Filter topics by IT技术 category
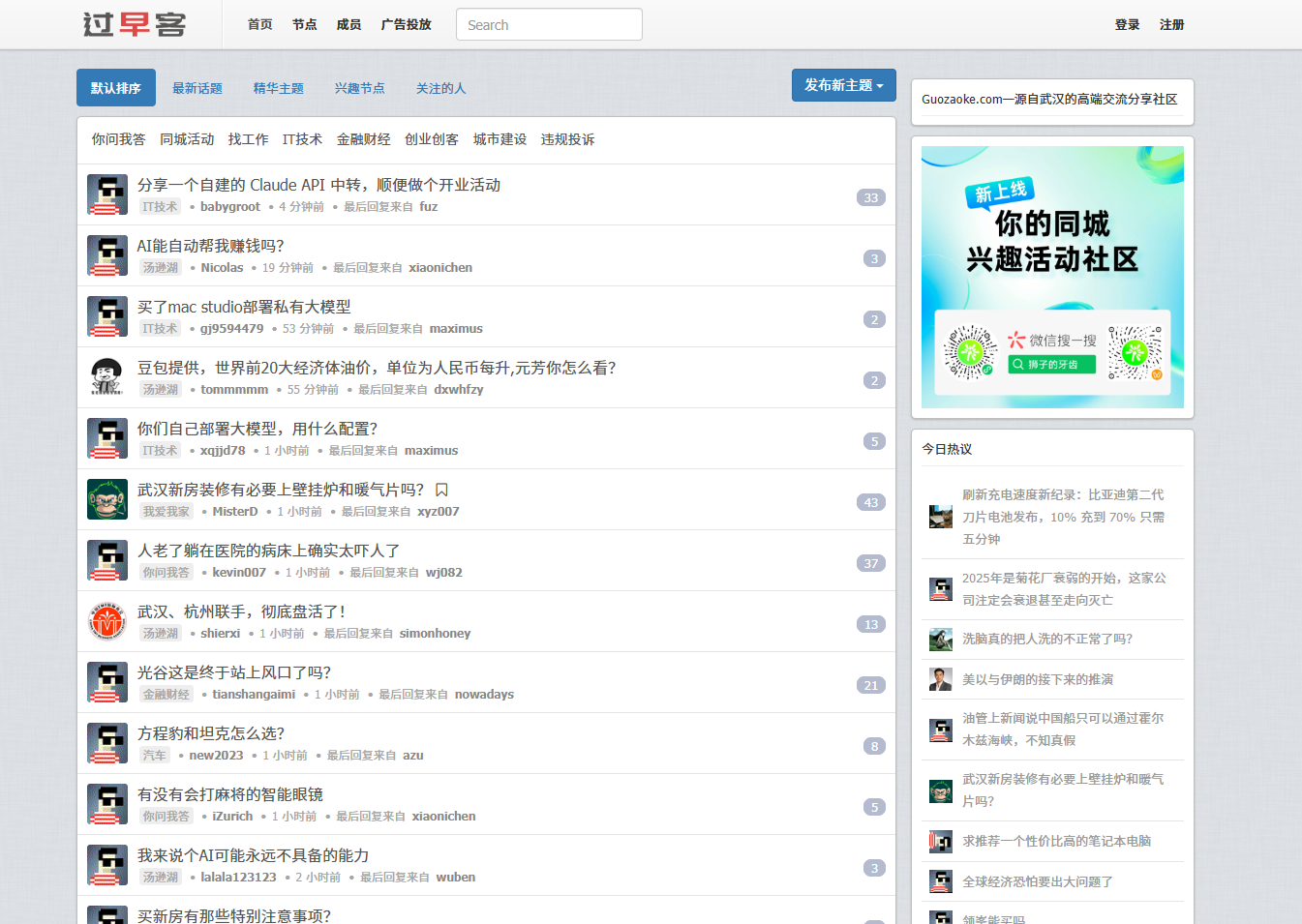The height and width of the screenshot is (924, 1302). pyautogui.click(x=302, y=138)
